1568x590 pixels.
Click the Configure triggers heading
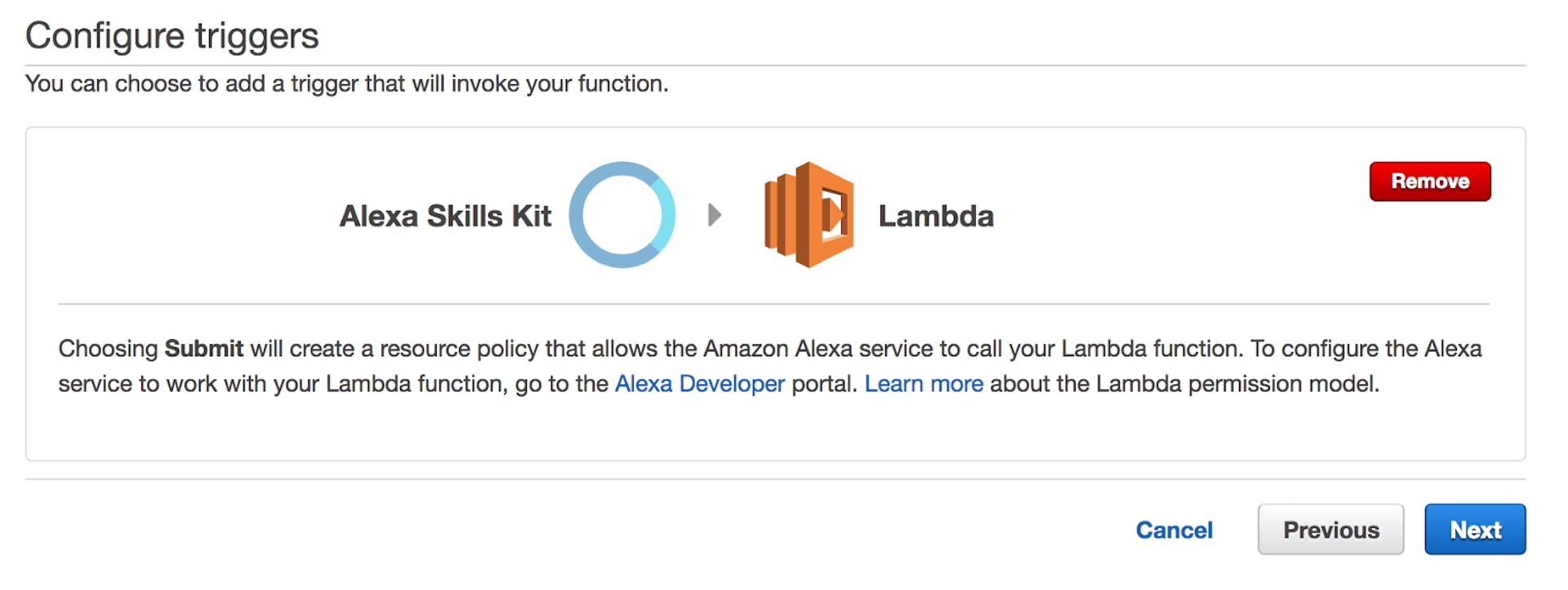[171, 35]
